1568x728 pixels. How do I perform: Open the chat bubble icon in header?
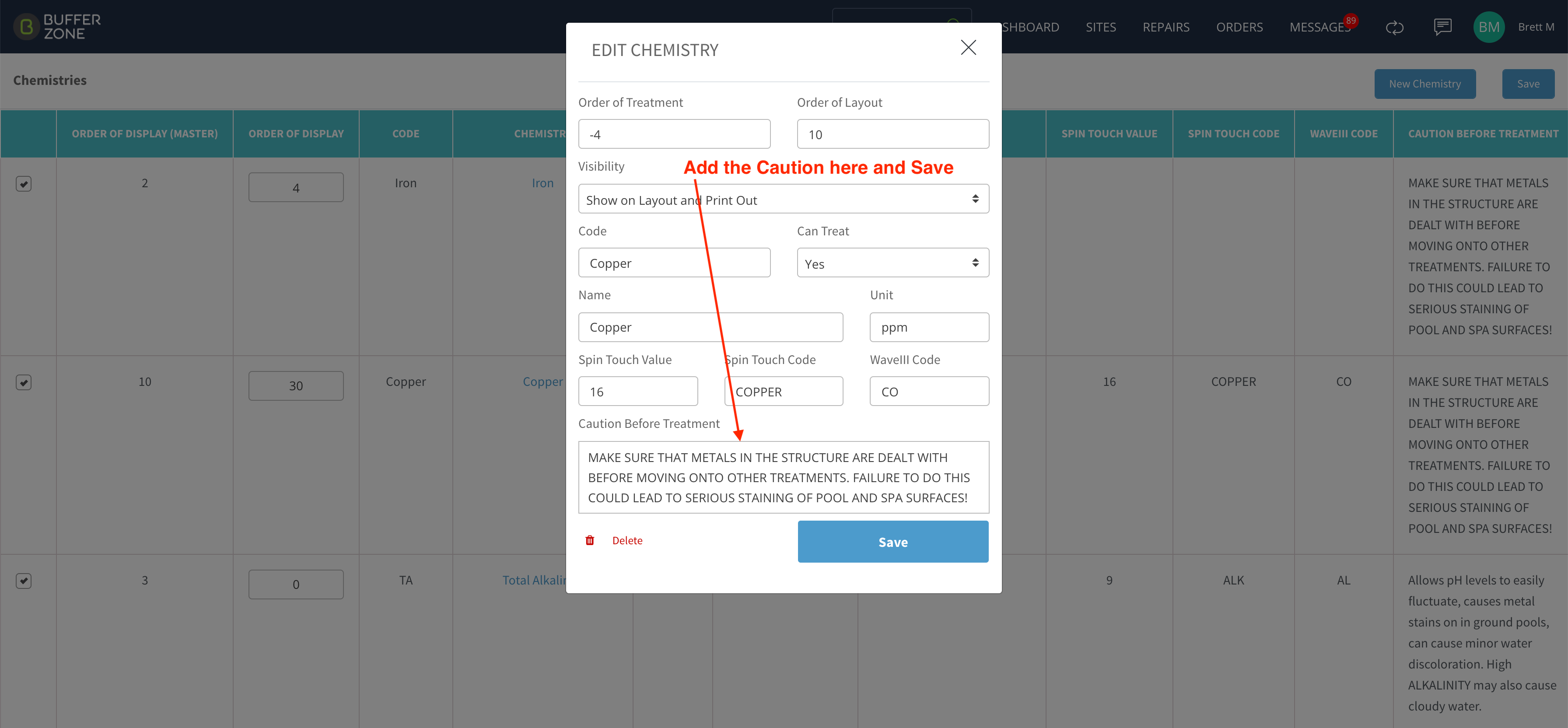click(1442, 27)
